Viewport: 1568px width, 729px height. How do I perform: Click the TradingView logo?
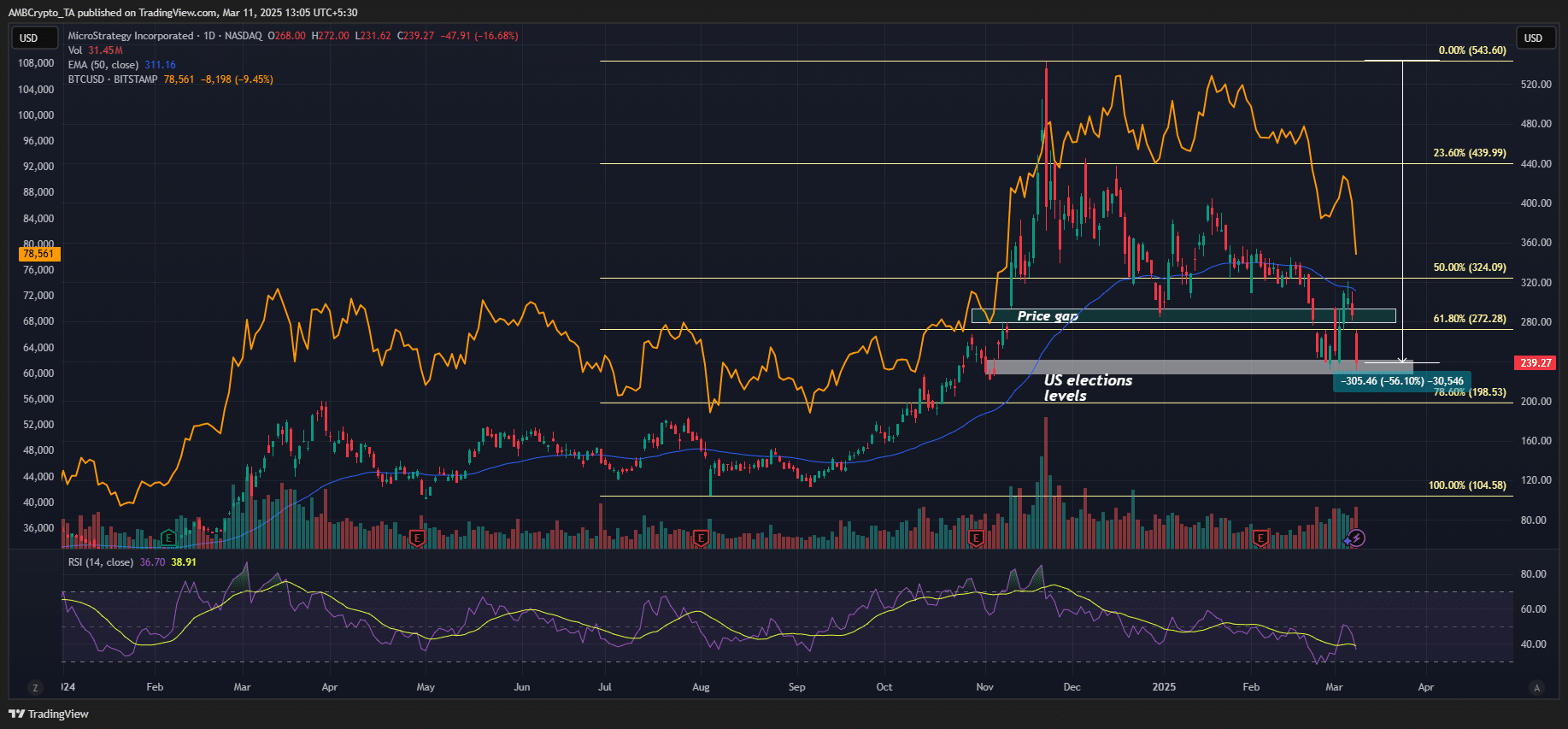tap(49, 714)
